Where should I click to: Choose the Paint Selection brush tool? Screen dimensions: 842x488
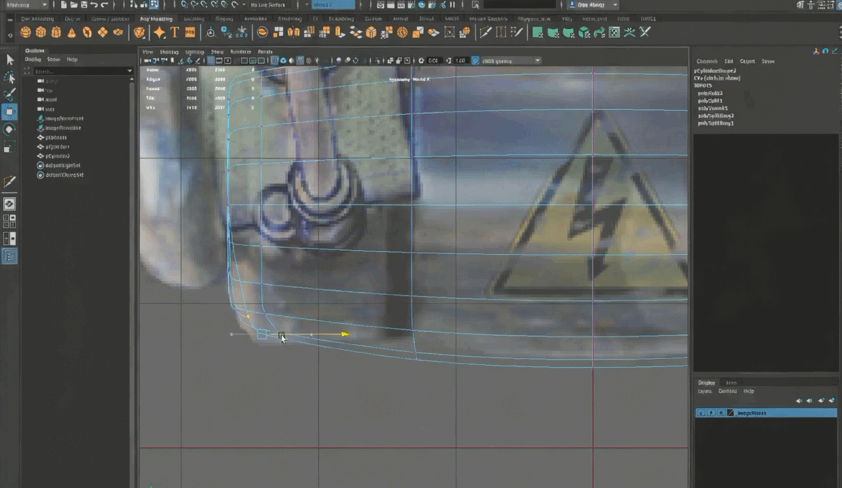point(9,94)
